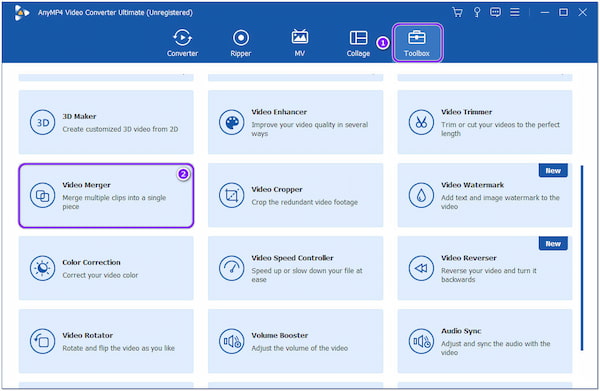
Task: Click the Volume Booster speaker icon
Action: pyautogui.click(x=232, y=341)
